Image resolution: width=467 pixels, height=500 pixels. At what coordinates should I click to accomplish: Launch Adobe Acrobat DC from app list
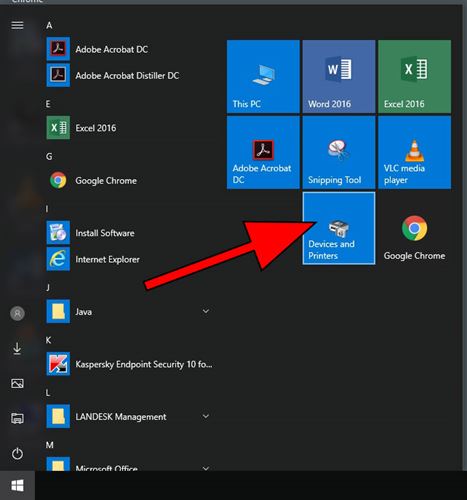130,49
